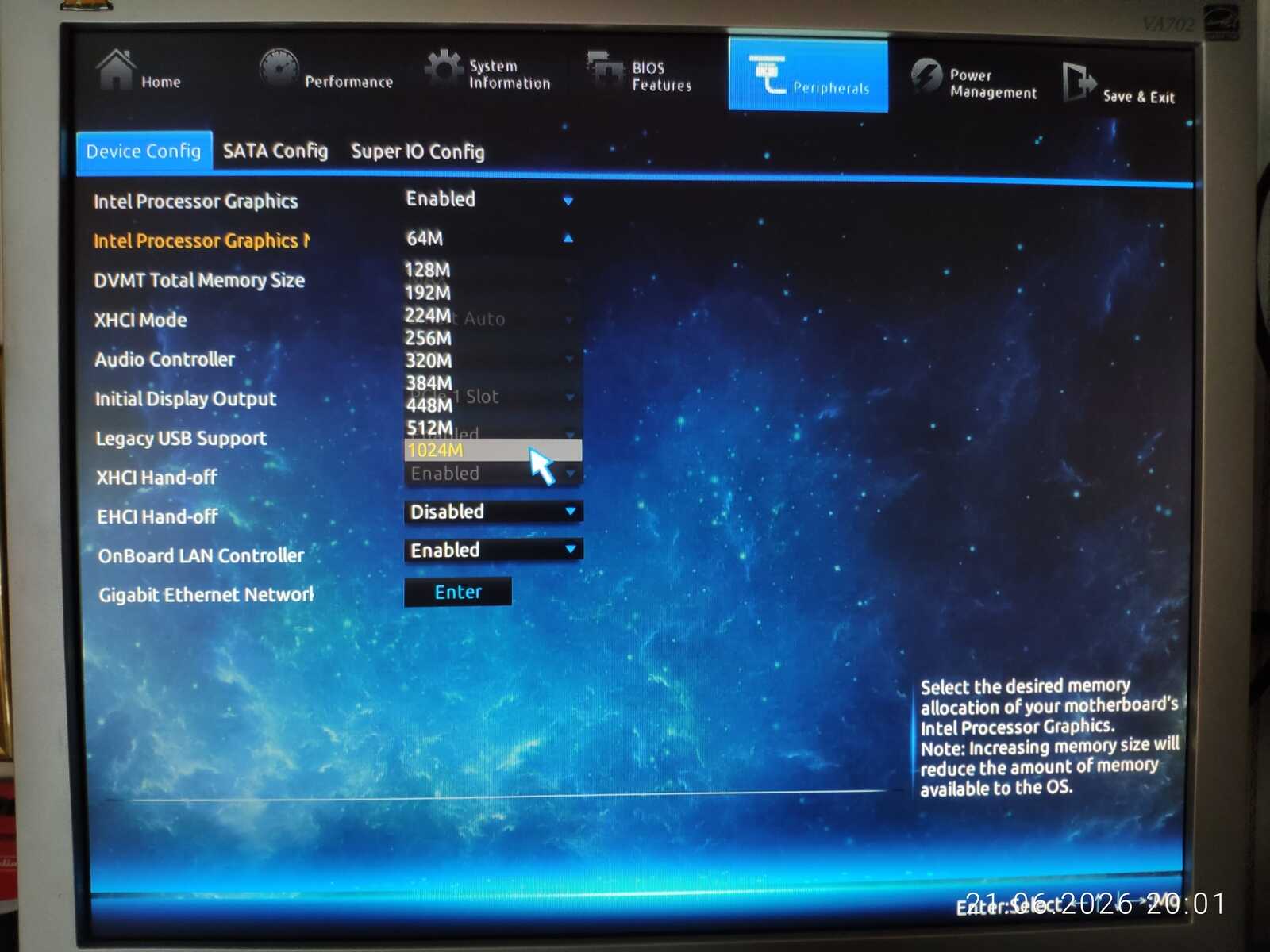Screen dimensions: 1270x952
Task: Select the Peripherals plug icon
Action: (767, 75)
